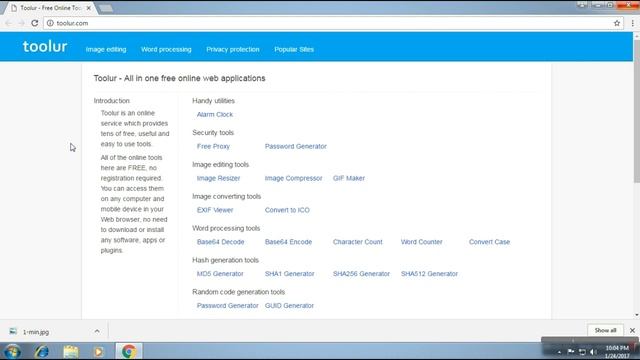This screenshot has width=640, height=360.
Task: Click the network tray icon
Action: coord(582,352)
